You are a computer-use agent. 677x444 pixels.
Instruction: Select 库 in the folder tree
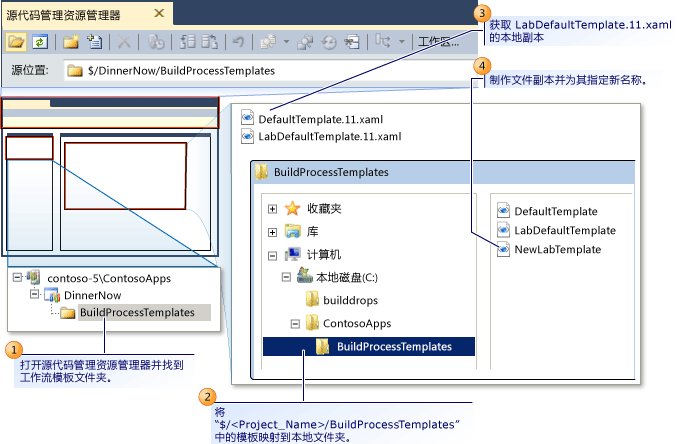[x=302, y=232]
